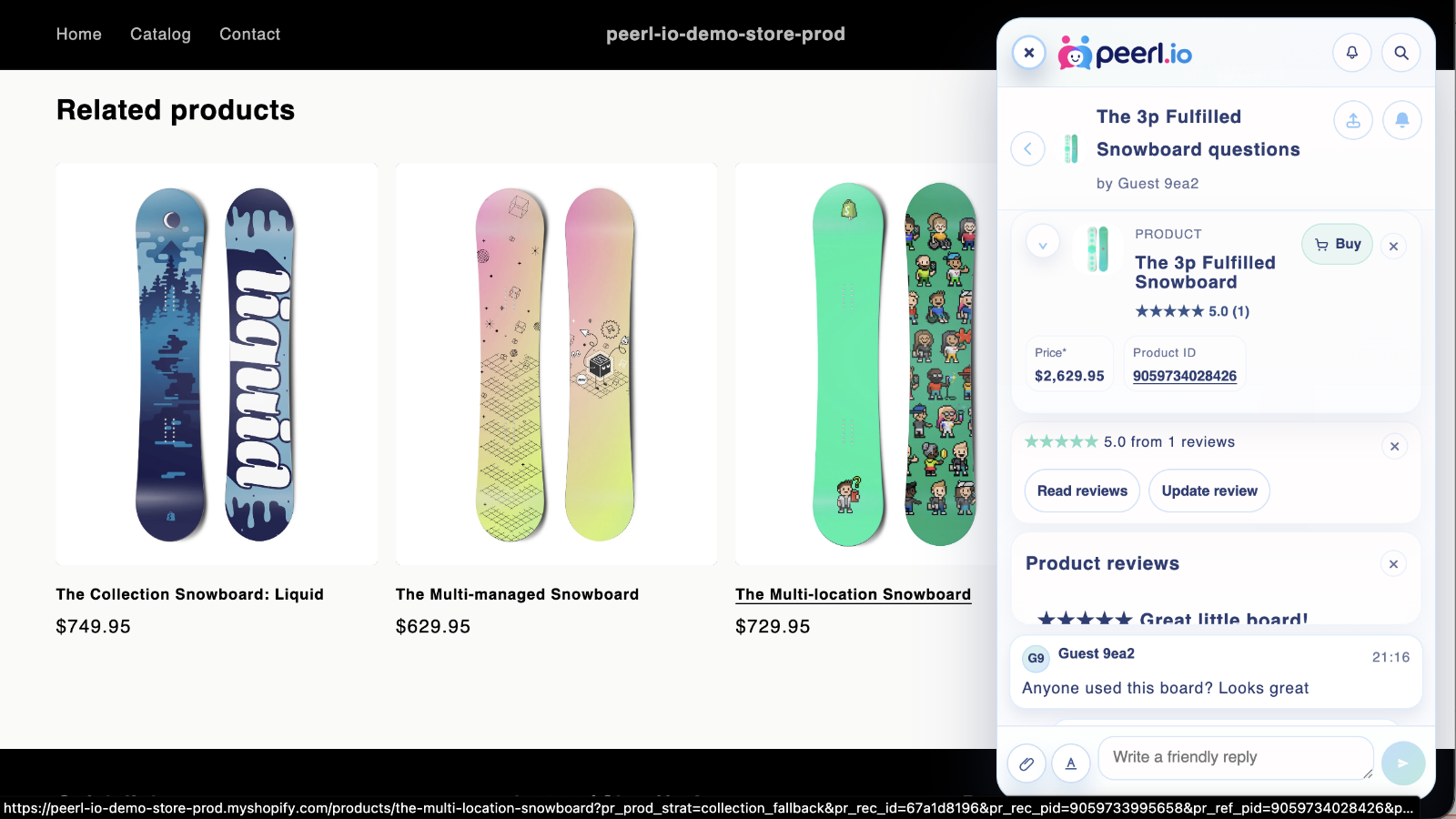Viewport: 1456px width, 819px height.
Task: Open the Catalog menu item
Action: click(160, 35)
